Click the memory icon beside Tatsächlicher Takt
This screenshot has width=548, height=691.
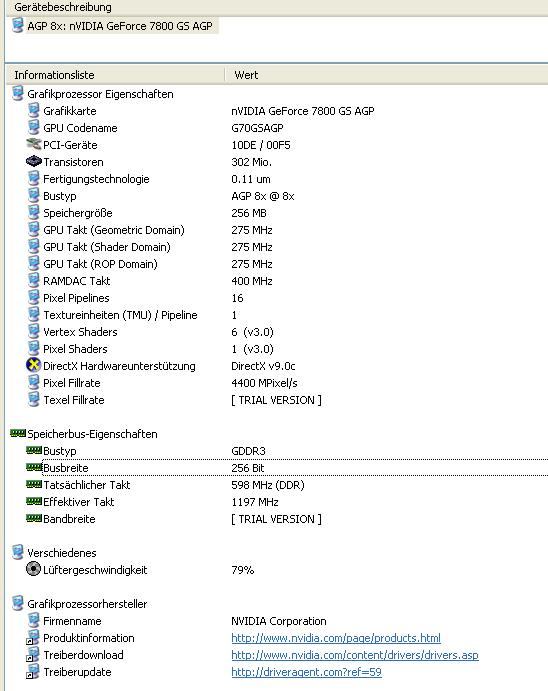(x=34, y=484)
